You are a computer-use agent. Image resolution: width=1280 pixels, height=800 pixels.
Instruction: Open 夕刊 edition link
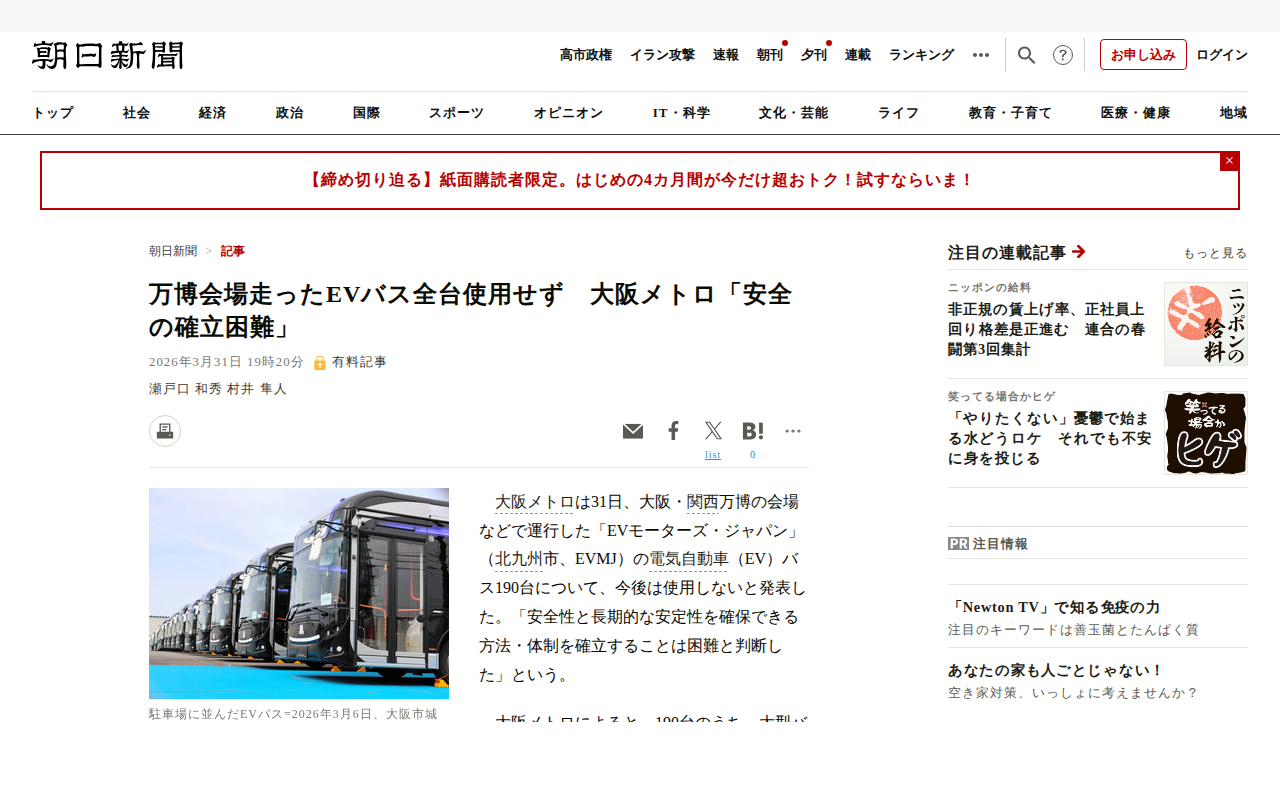(814, 55)
